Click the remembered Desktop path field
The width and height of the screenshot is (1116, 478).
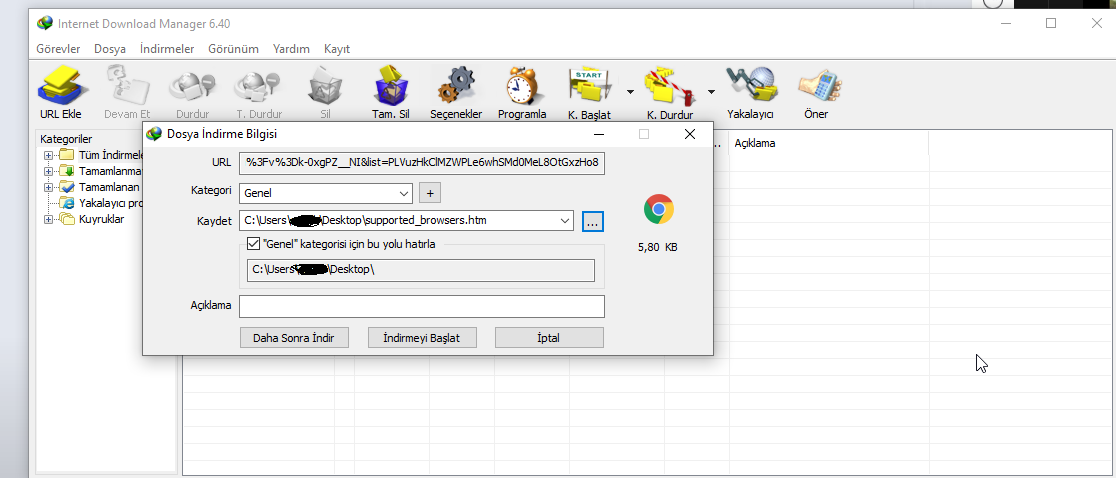pos(421,270)
